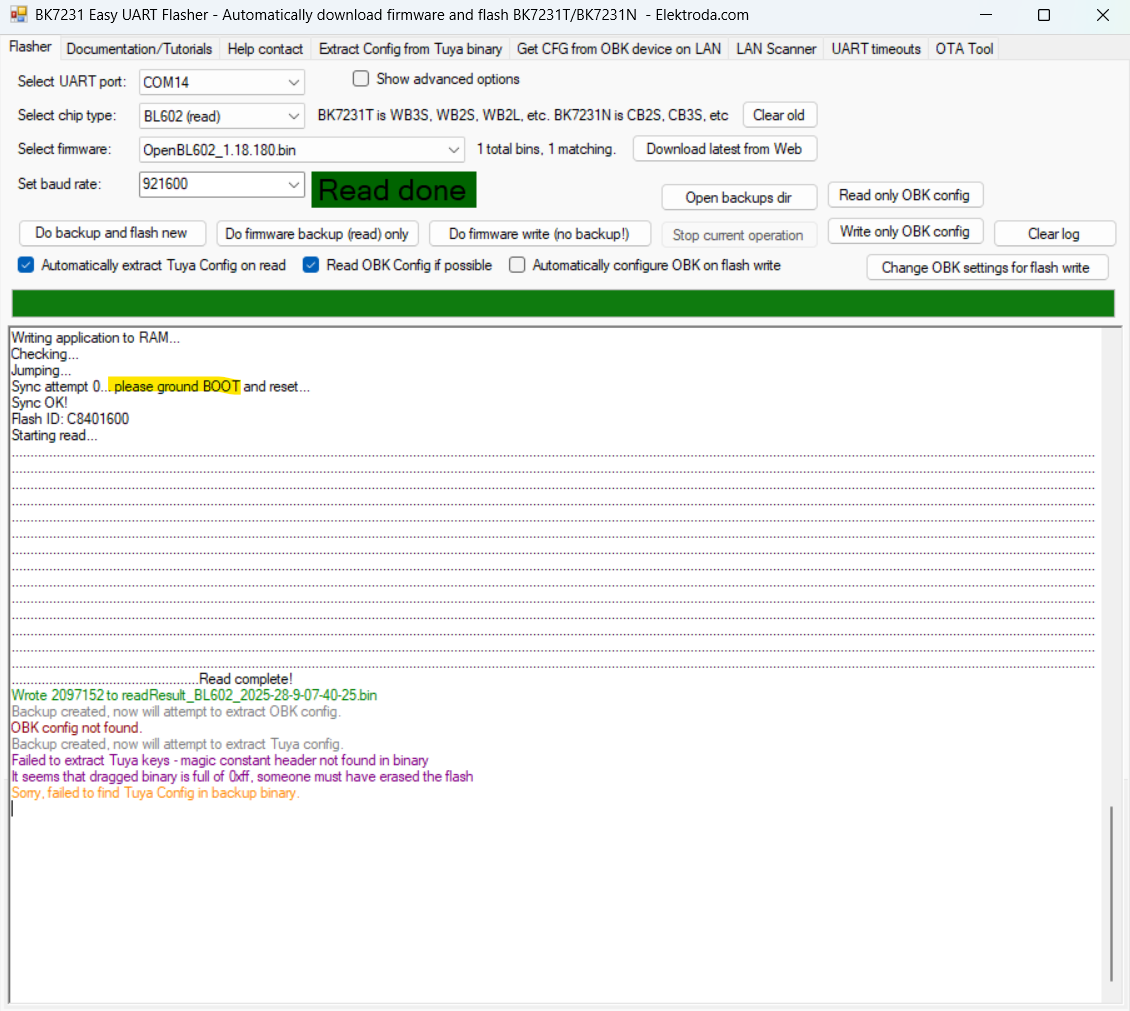The image size is (1130, 1011).
Task: Open the Help contact tab
Action: tap(265, 48)
